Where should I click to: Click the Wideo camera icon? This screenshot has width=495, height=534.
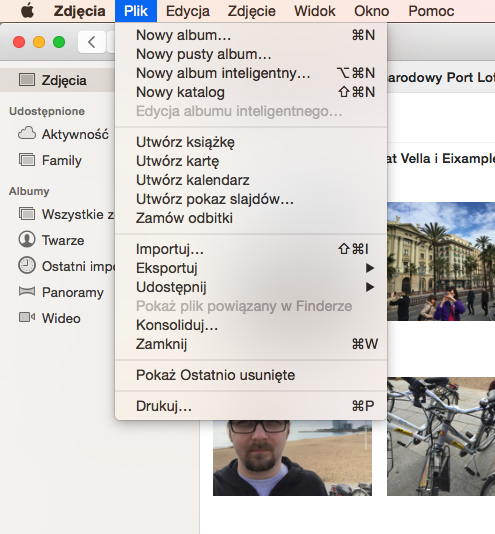(27, 317)
